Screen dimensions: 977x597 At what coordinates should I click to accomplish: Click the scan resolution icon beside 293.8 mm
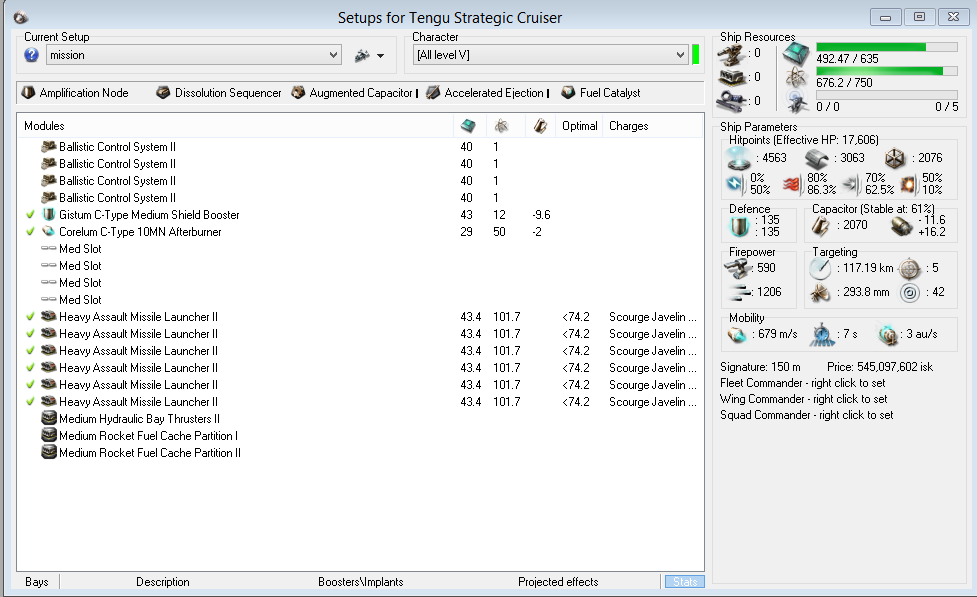(820, 292)
